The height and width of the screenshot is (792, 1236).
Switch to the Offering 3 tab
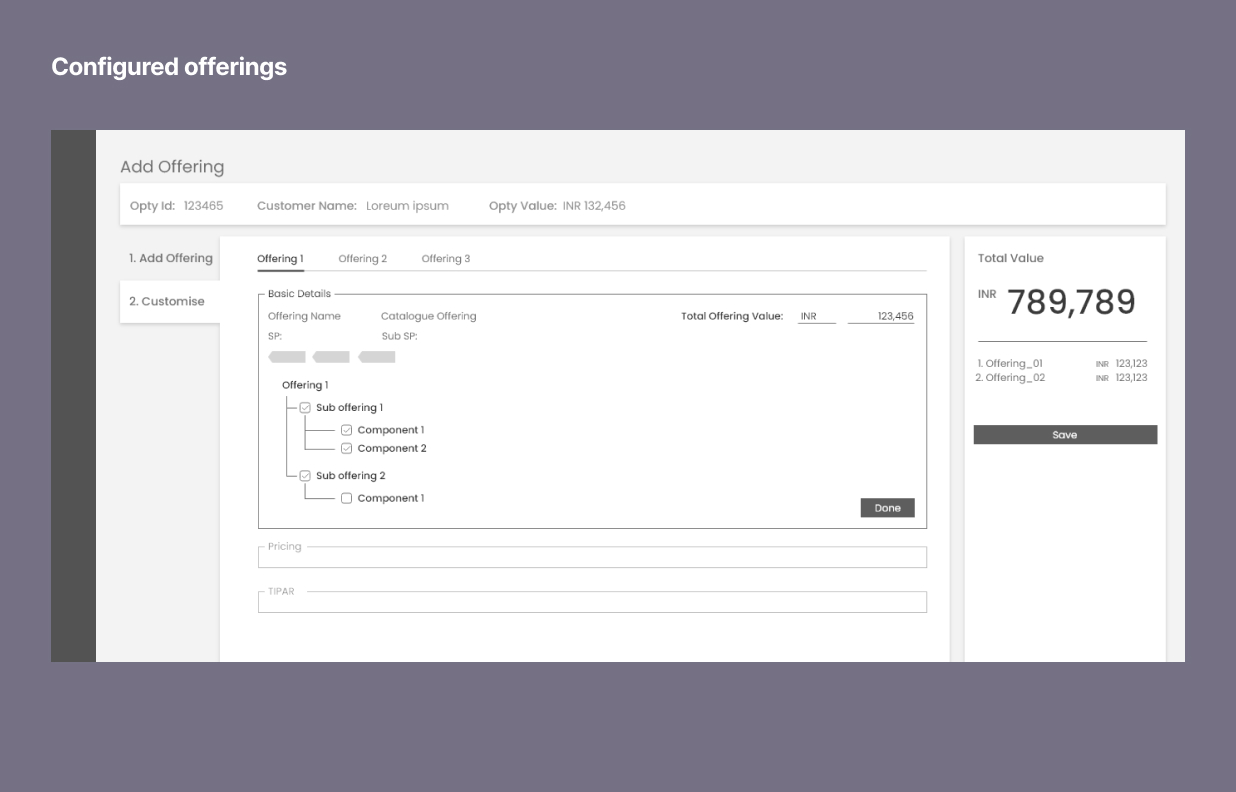pyautogui.click(x=445, y=259)
